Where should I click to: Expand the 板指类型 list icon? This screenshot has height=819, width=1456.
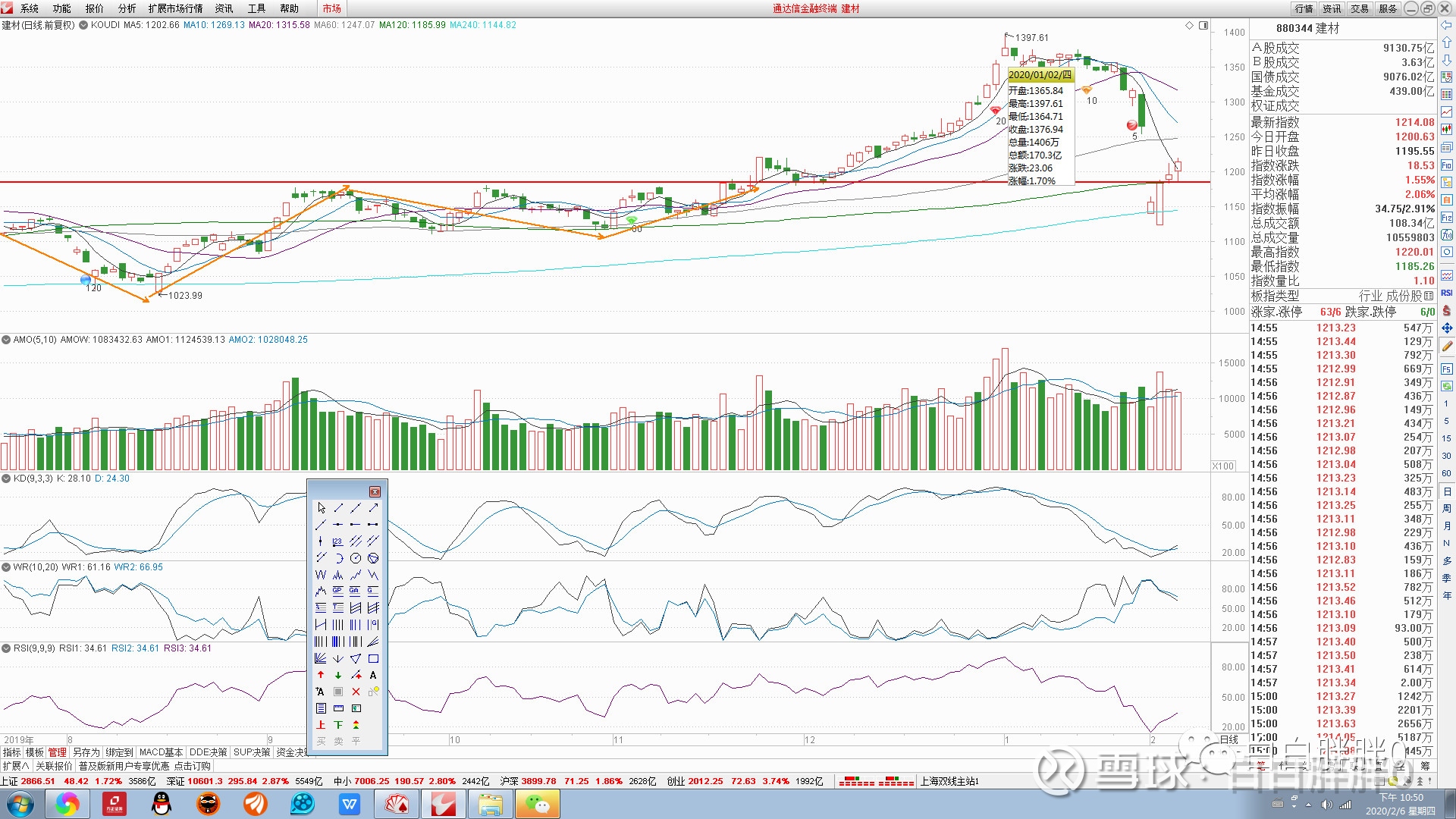[x=1429, y=296]
